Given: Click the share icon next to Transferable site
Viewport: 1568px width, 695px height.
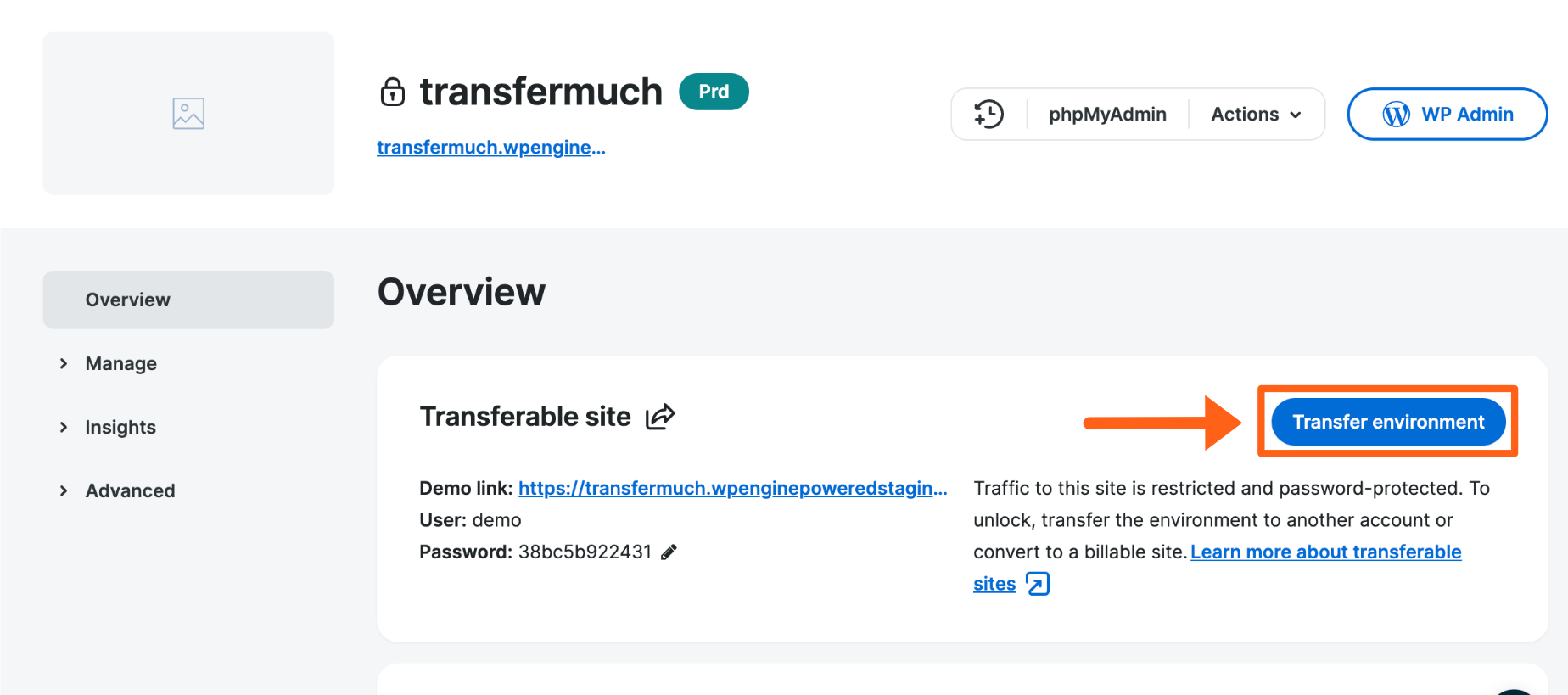Looking at the screenshot, I should pos(660,416).
